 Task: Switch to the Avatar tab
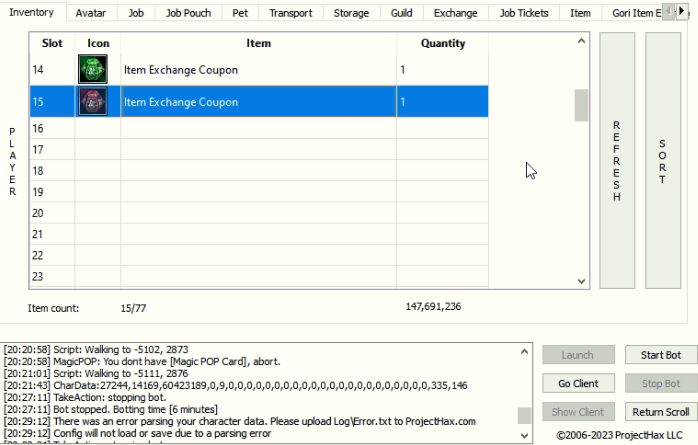click(x=92, y=13)
